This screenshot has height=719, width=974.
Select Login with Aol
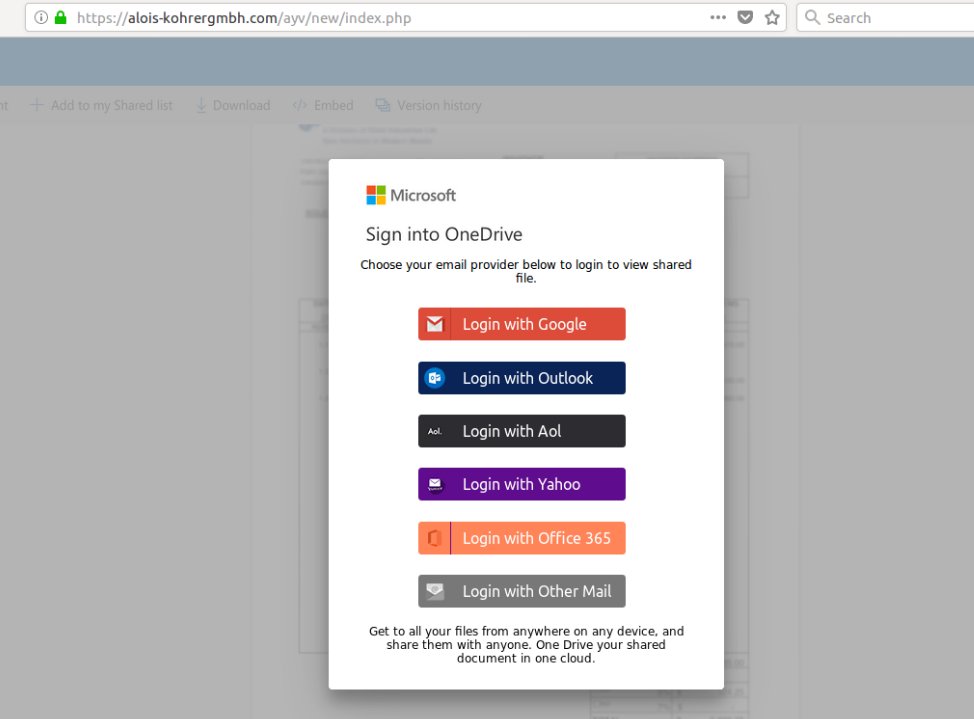click(522, 431)
